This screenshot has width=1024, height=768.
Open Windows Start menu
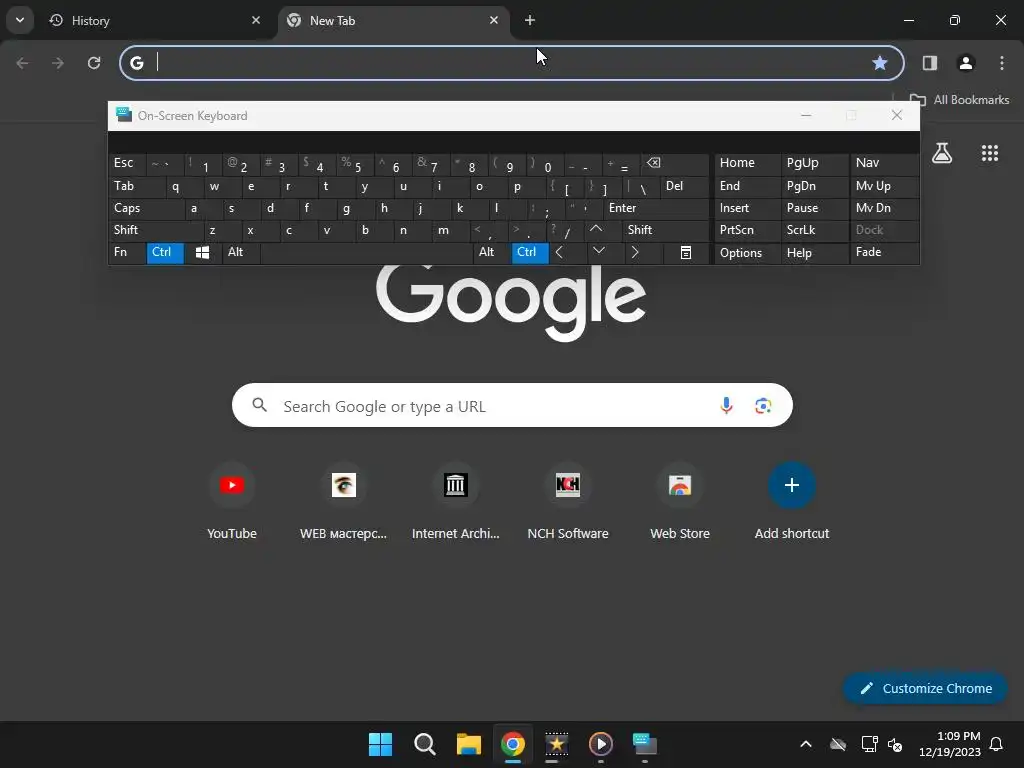pos(380,744)
